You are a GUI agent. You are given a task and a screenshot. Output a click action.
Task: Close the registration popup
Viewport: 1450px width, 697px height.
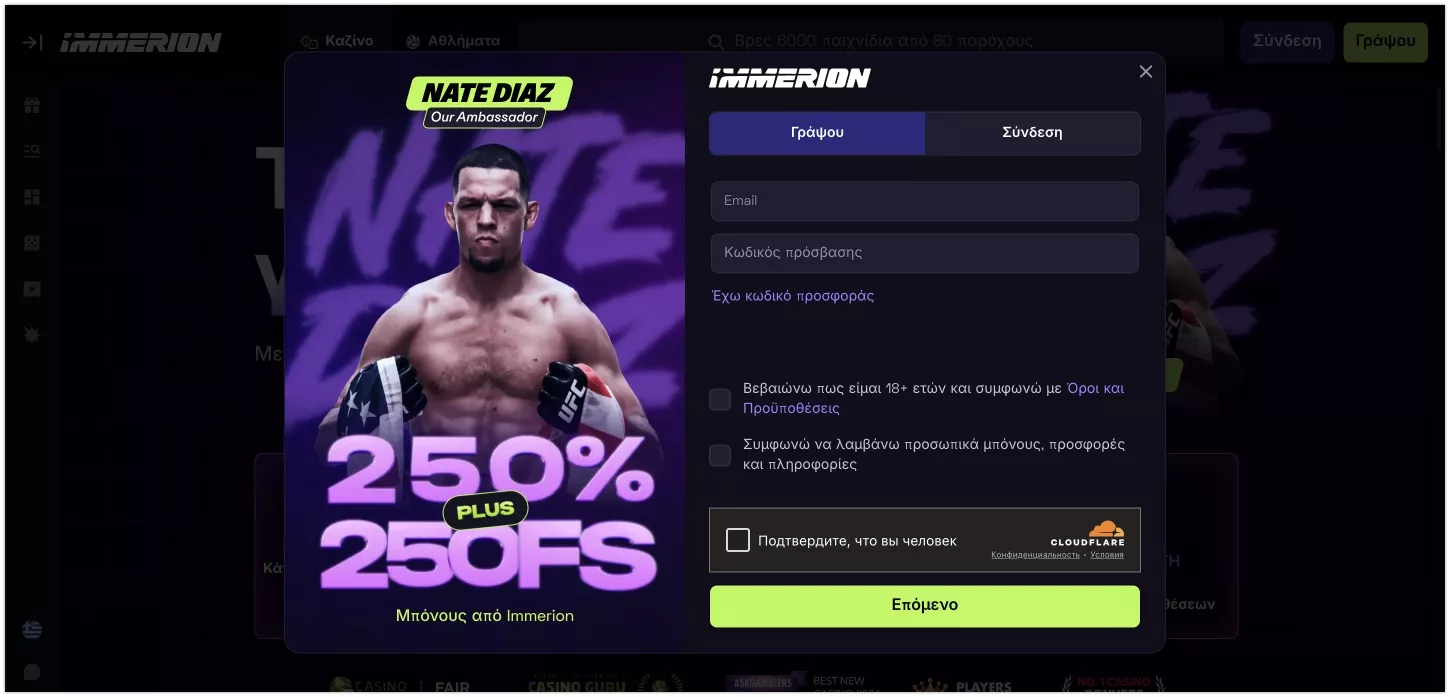(1146, 71)
